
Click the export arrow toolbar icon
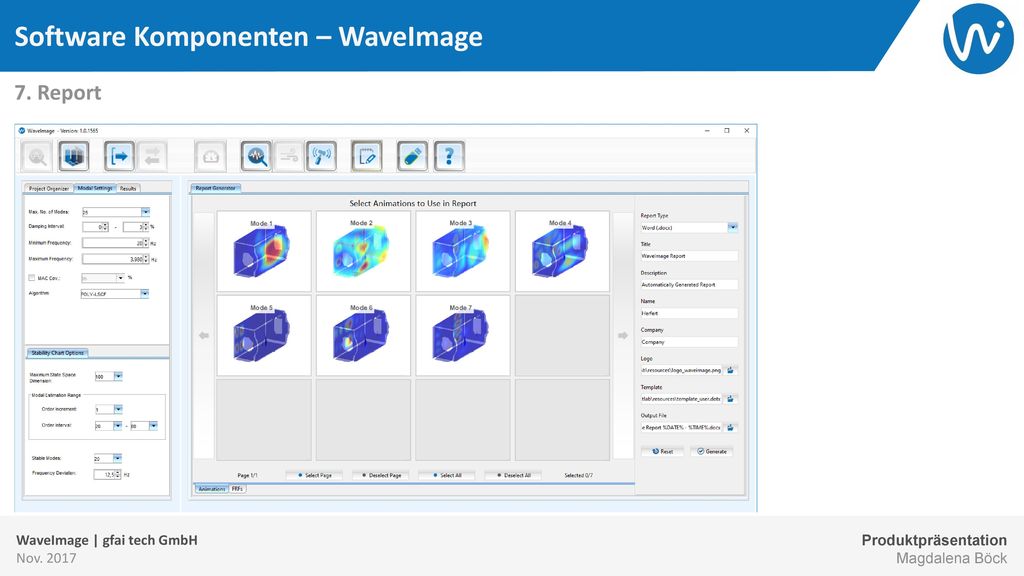[x=119, y=157]
